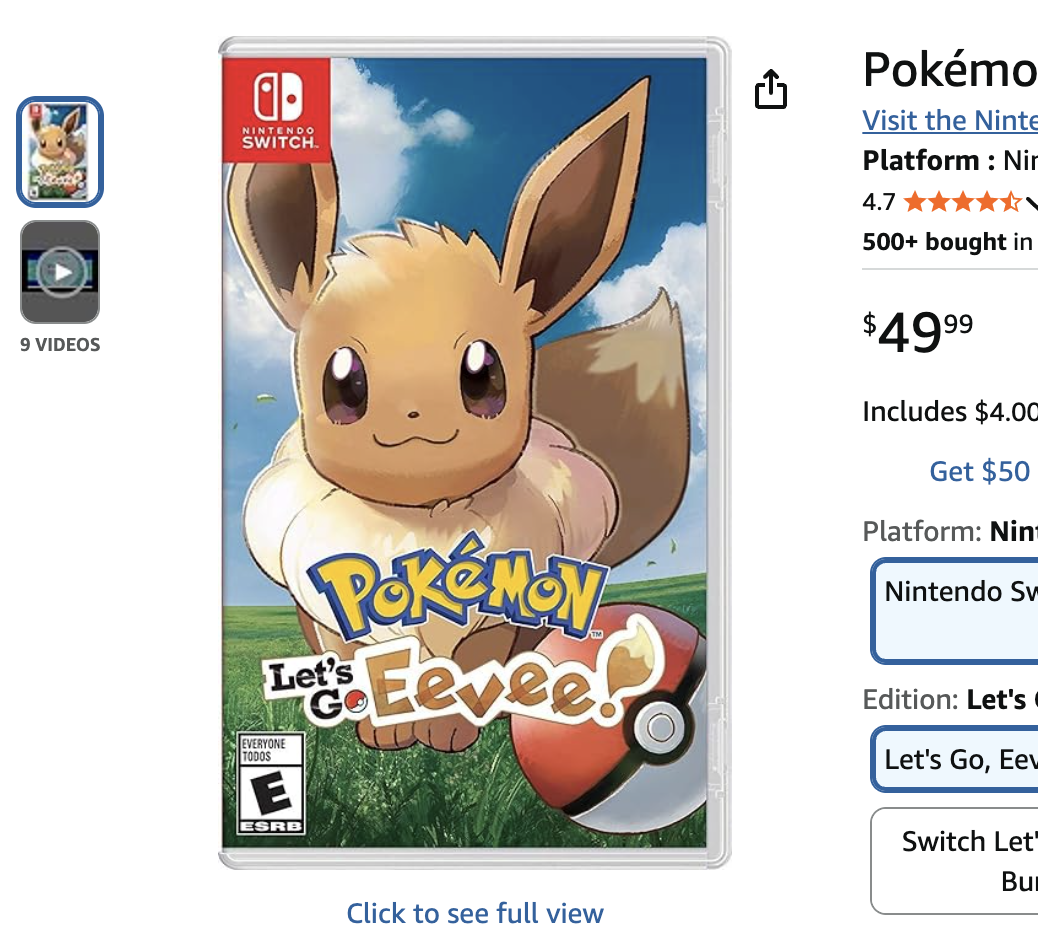
Task: Click the Pokémon product title
Action: (x=950, y=70)
